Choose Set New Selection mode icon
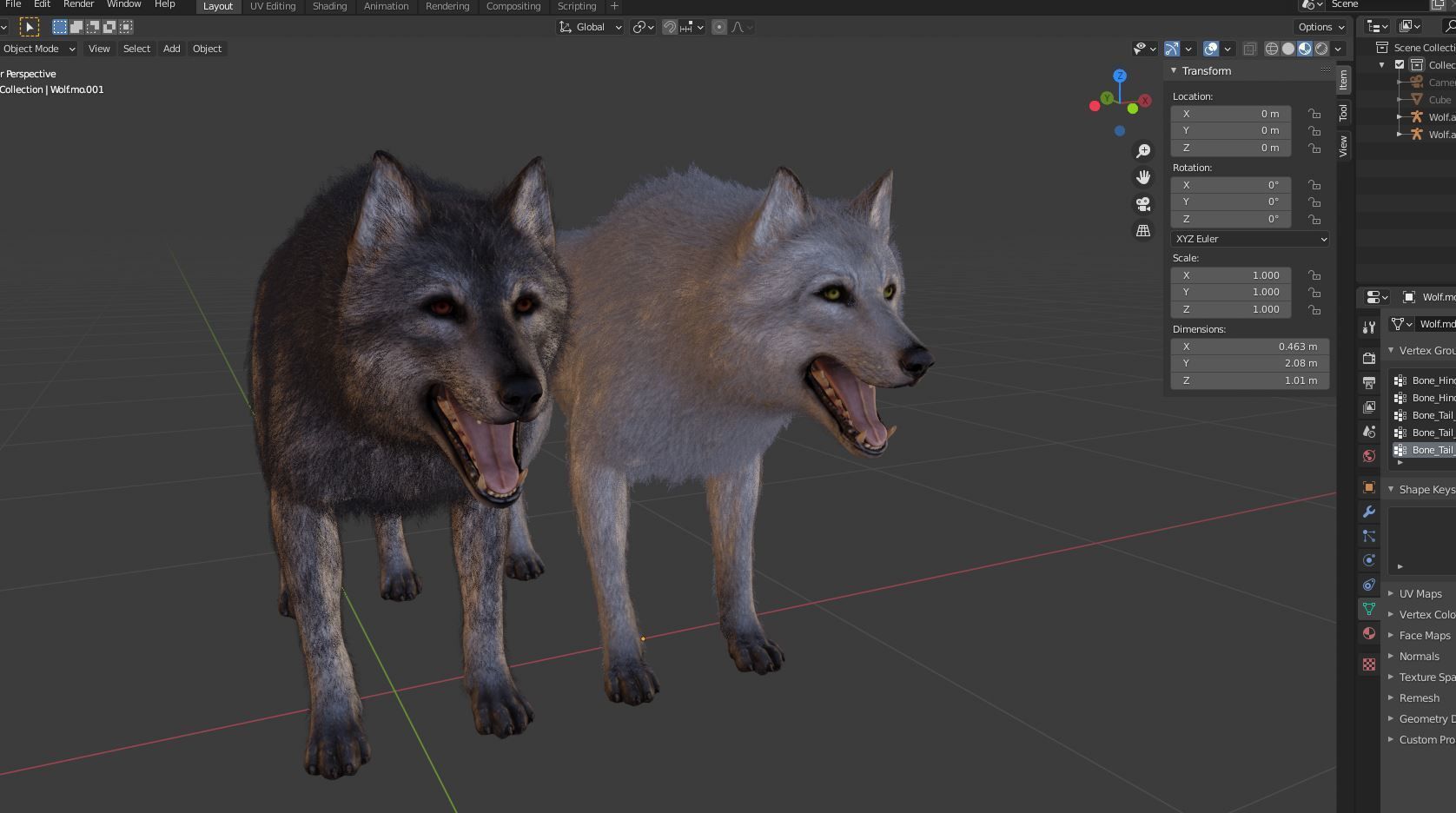1456x813 pixels. click(60, 27)
